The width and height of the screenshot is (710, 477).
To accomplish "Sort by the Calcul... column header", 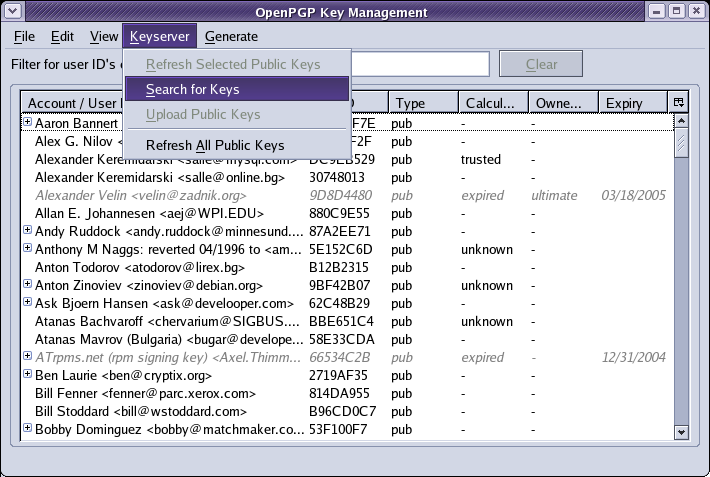I will (494, 103).
